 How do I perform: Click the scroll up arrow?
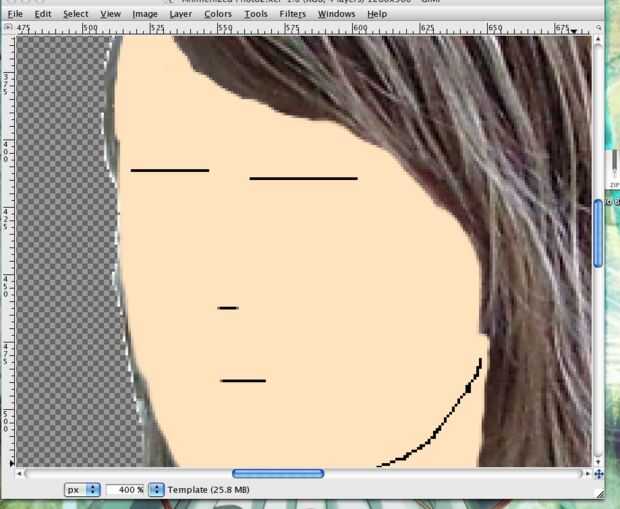point(598,39)
